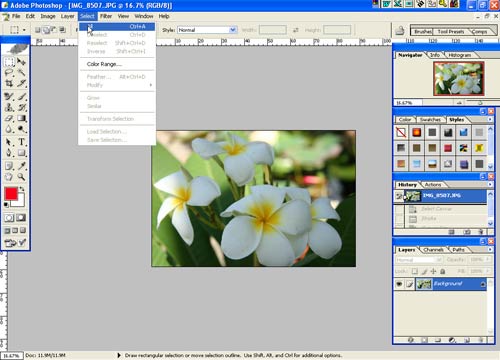
Task: Switch to the Channels tab
Action: coord(433,250)
